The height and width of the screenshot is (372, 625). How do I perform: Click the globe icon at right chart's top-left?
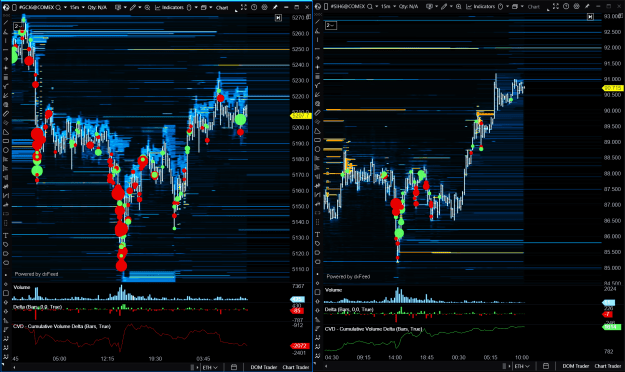point(318,6)
